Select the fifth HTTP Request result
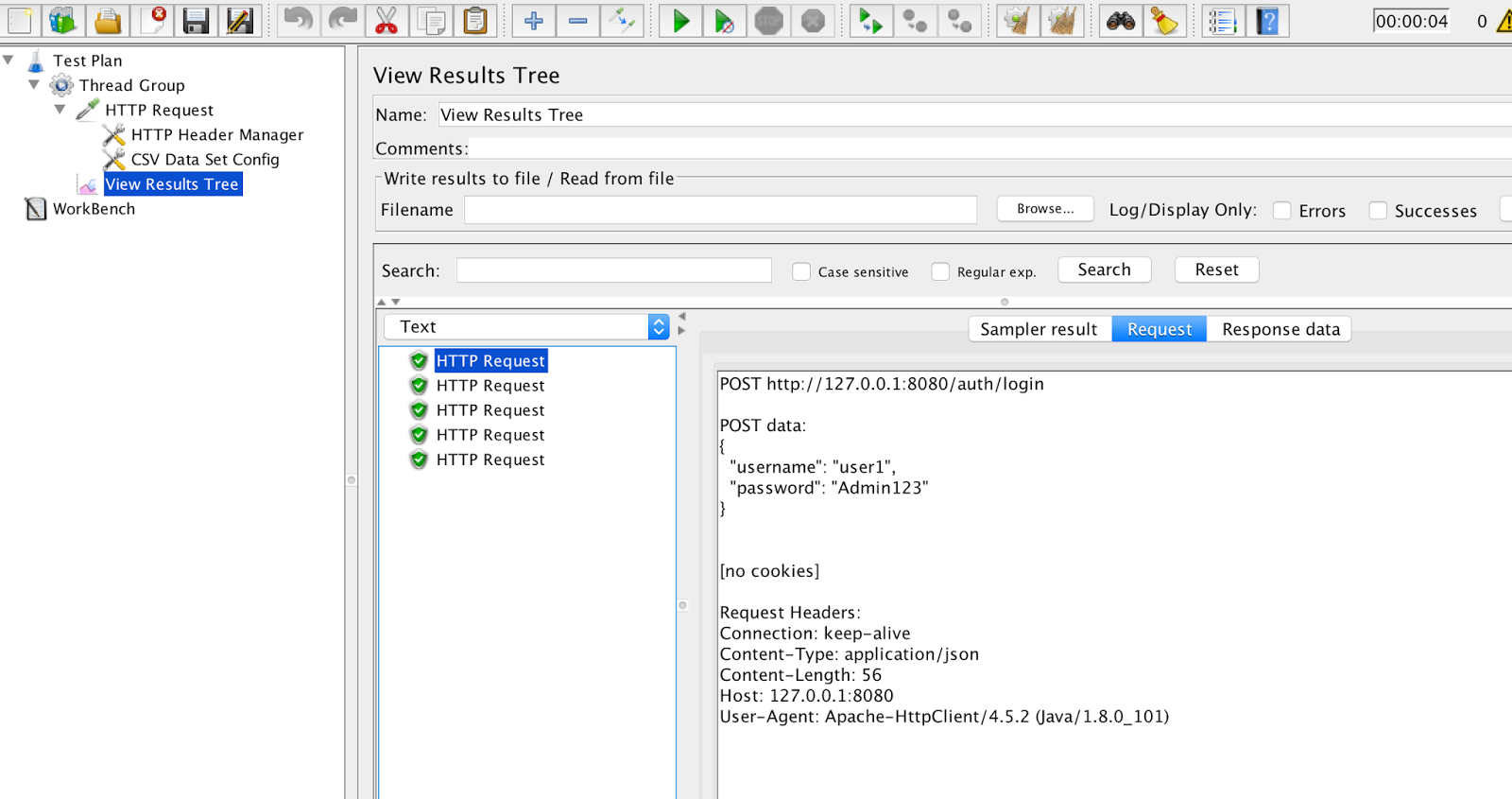1512x799 pixels. (x=490, y=459)
